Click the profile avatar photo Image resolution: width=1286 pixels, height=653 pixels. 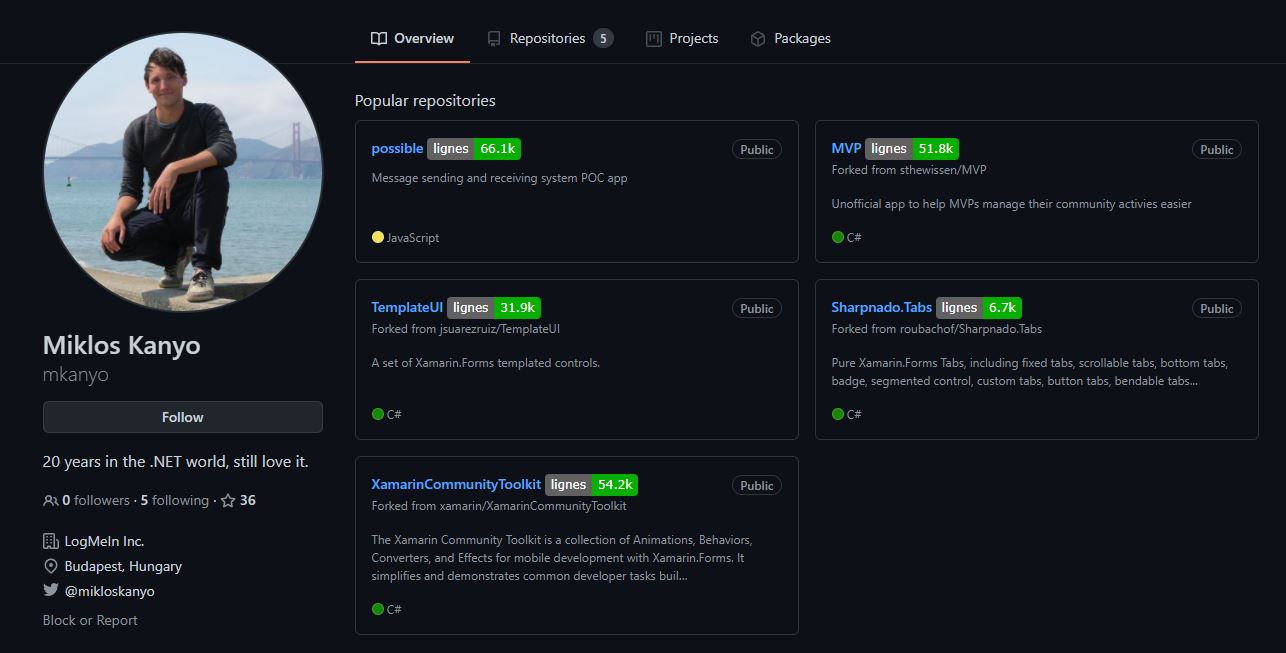[x=183, y=173]
